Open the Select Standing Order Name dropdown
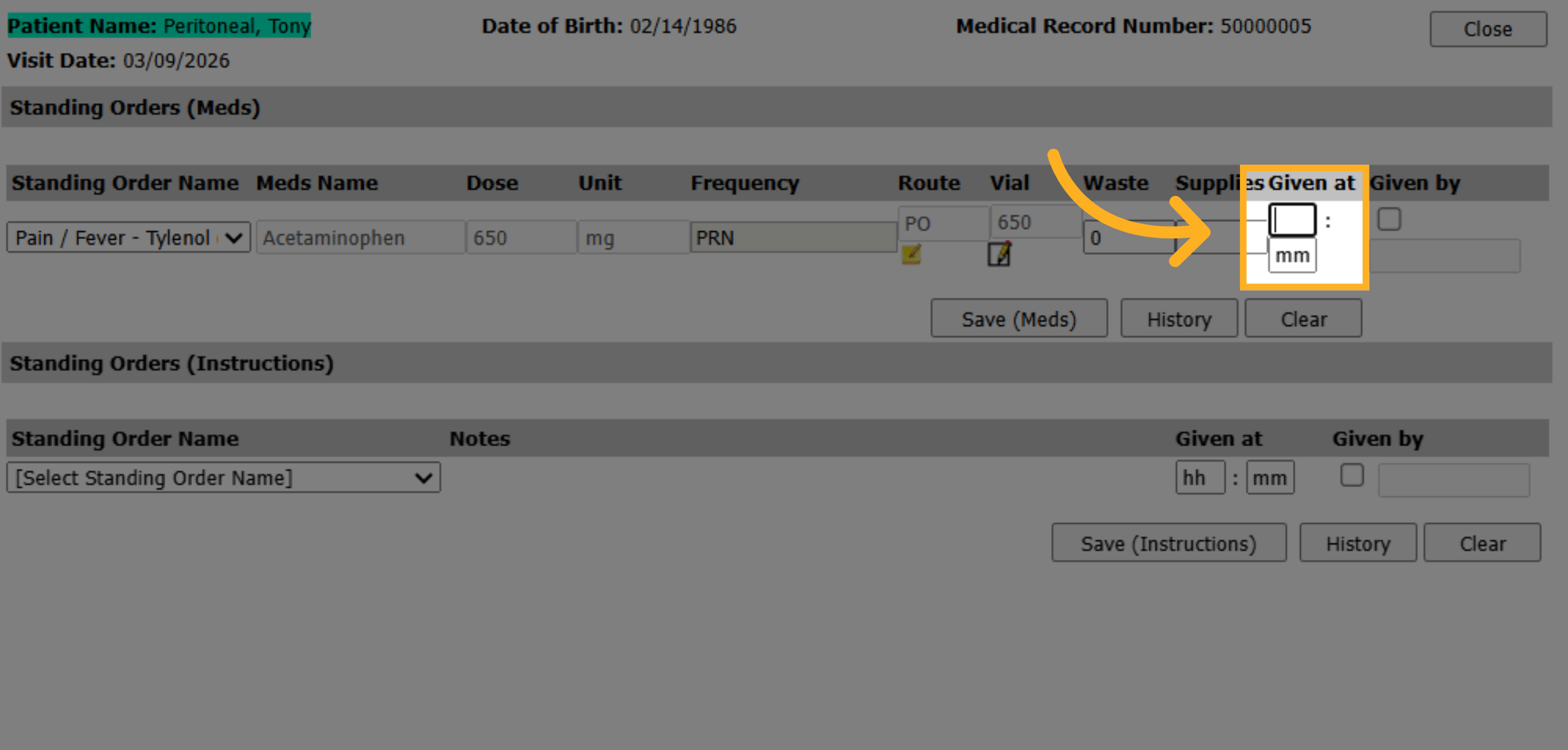1568x750 pixels. [x=223, y=478]
